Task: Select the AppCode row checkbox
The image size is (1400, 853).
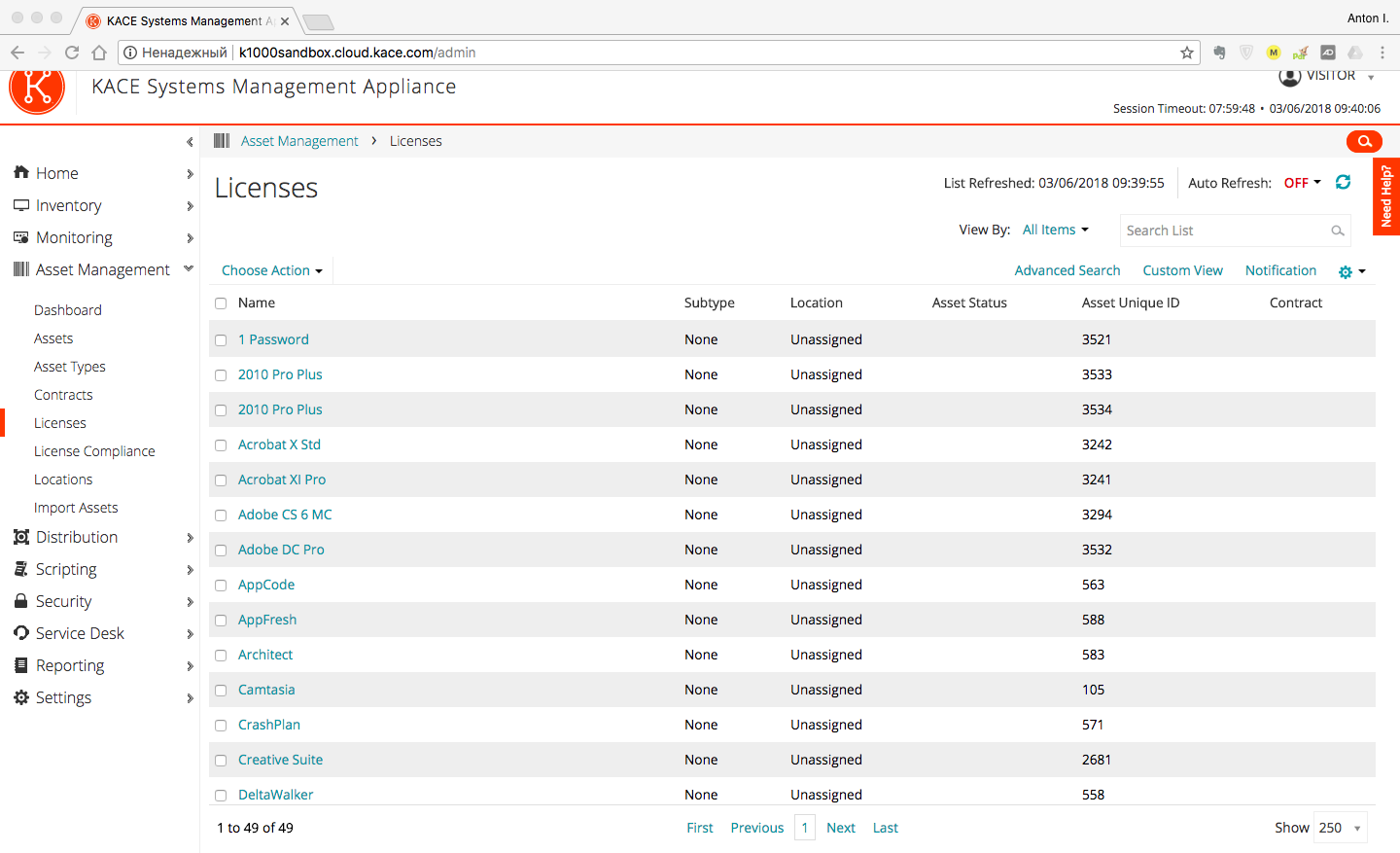Action: (221, 586)
